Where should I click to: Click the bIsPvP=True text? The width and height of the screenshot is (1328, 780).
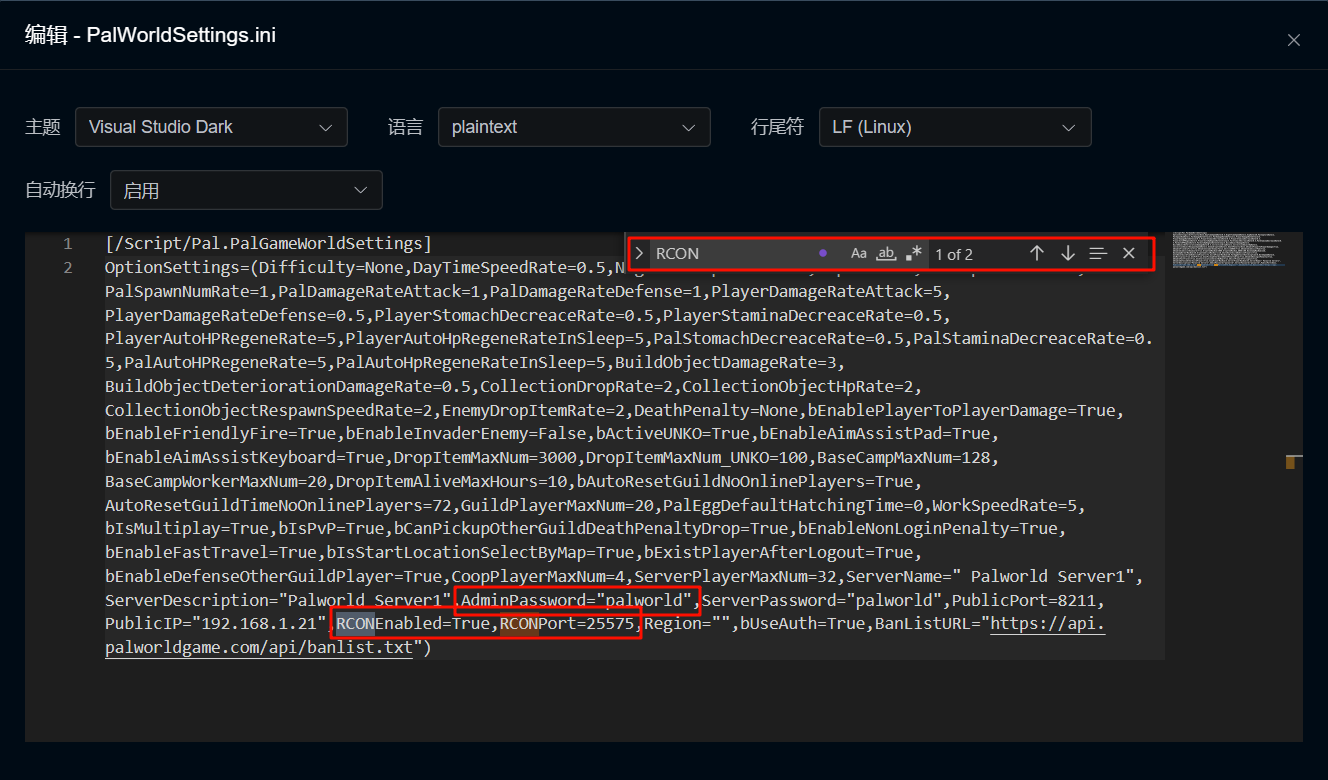[331, 528]
